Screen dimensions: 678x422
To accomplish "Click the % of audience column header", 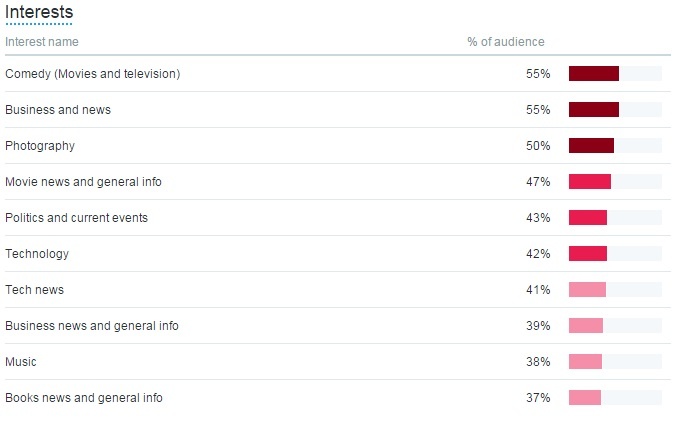I will 505,42.
